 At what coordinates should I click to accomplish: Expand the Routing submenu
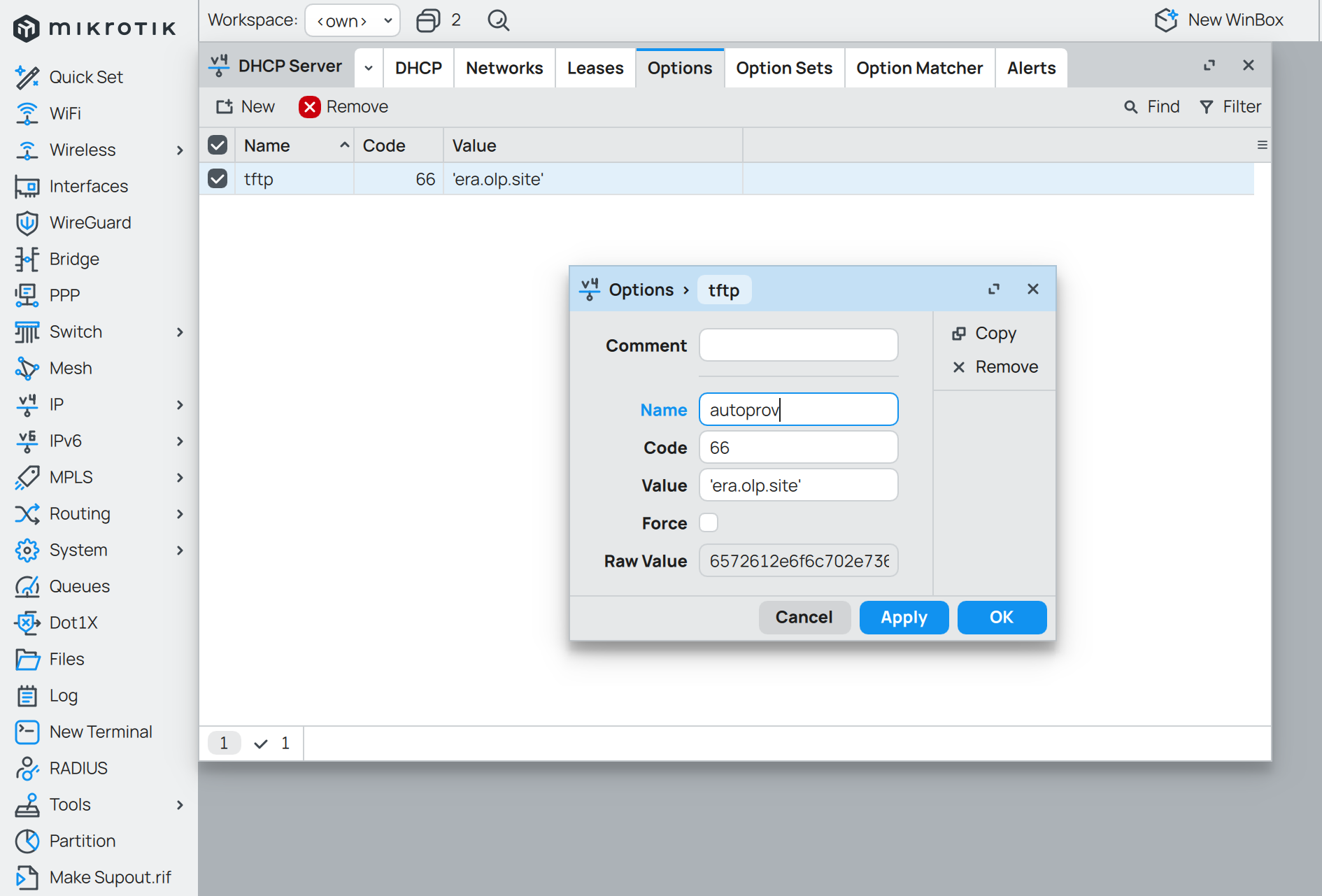coord(180,513)
